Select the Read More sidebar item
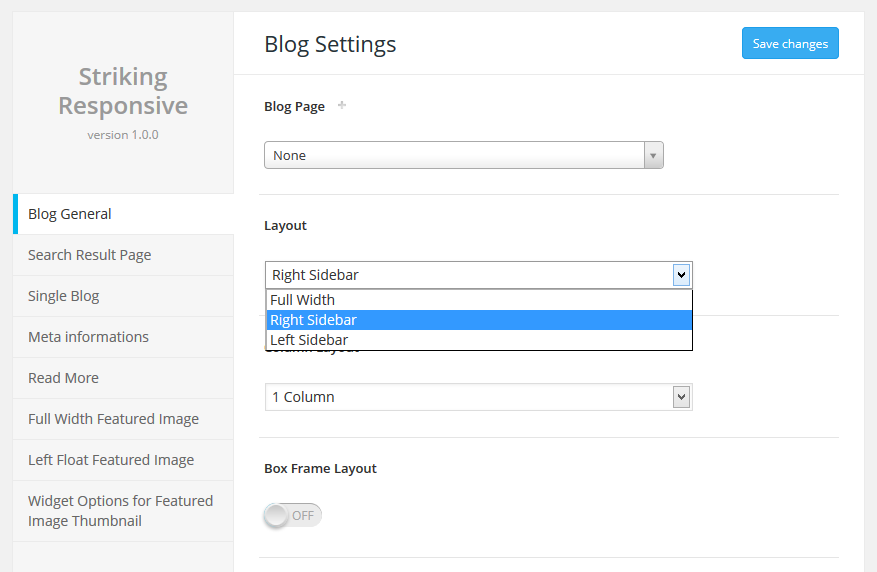This screenshot has width=877, height=572. tap(63, 378)
